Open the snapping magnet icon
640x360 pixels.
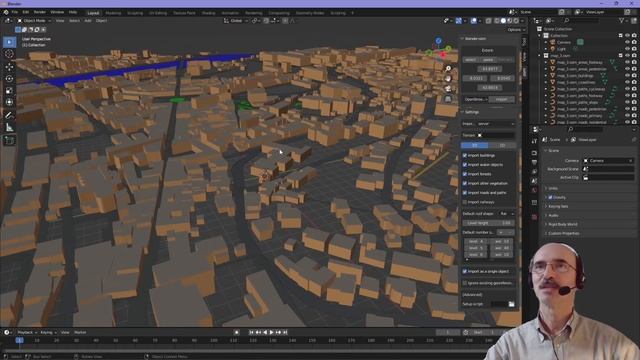(266, 20)
